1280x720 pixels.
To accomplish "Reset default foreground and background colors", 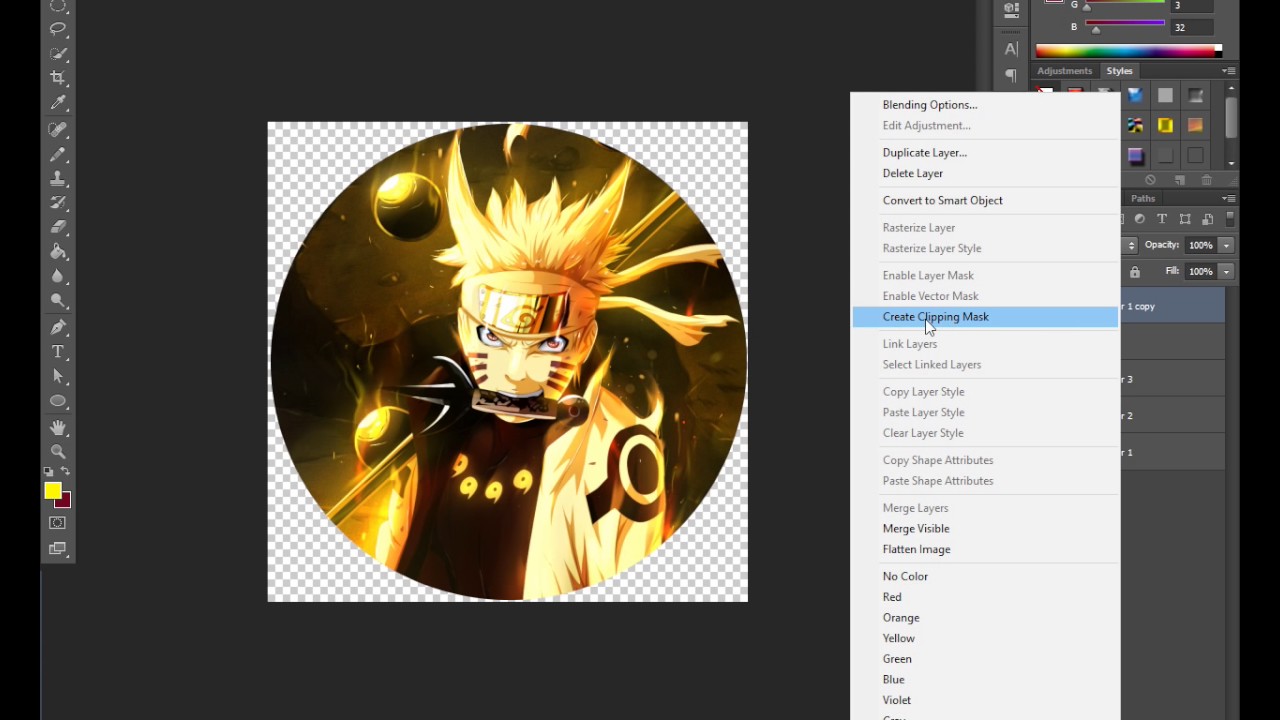I will click(49, 471).
